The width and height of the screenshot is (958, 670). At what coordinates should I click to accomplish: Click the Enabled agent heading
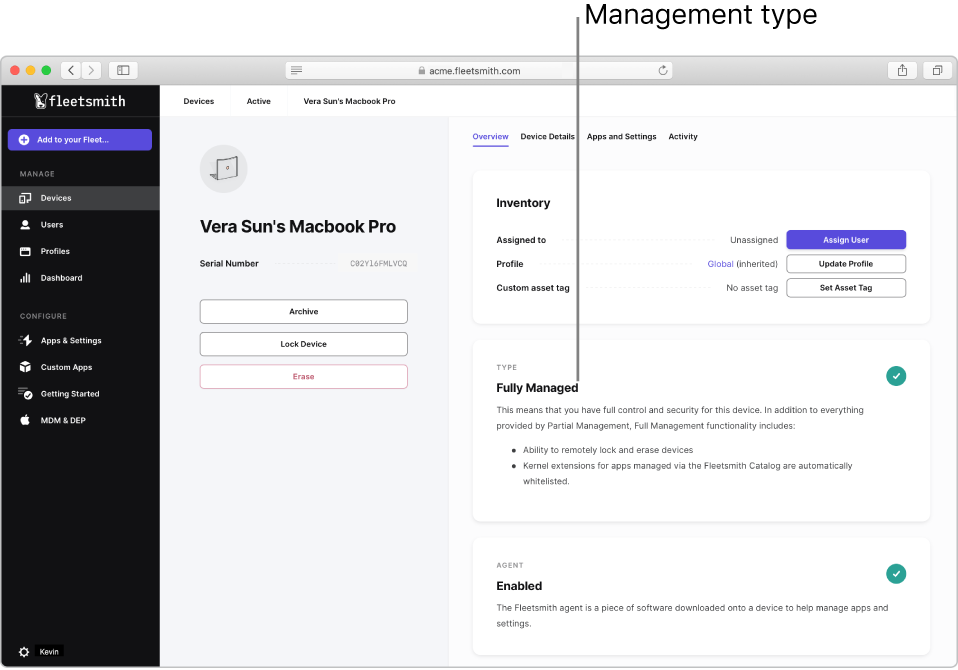click(519, 586)
